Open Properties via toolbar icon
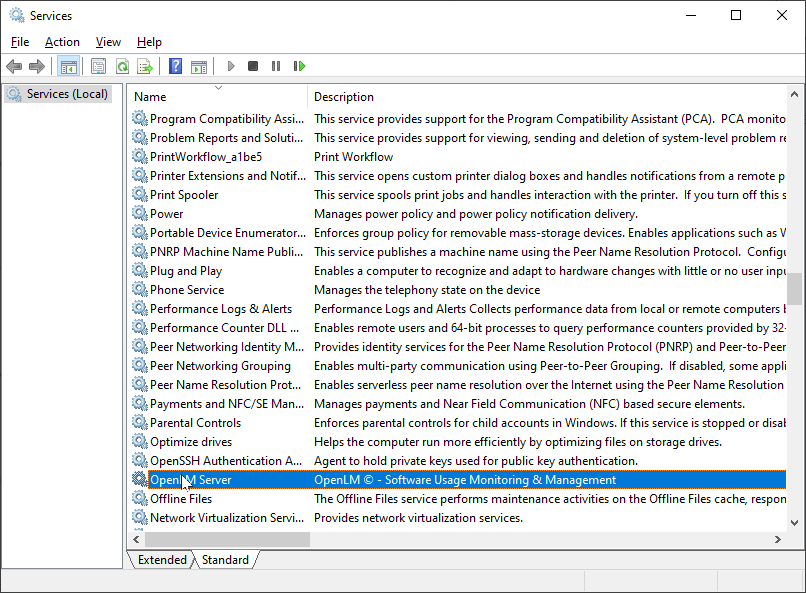Viewport: 806px width, 593px height. point(98,67)
